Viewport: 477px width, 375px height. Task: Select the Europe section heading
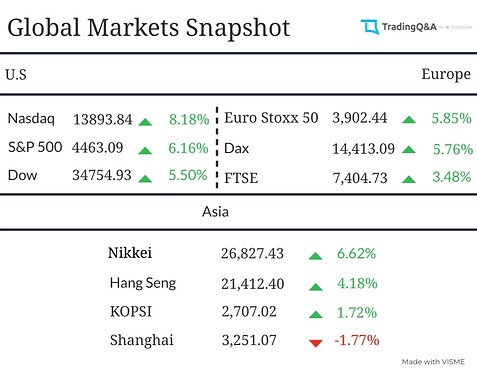[x=446, y=75]
